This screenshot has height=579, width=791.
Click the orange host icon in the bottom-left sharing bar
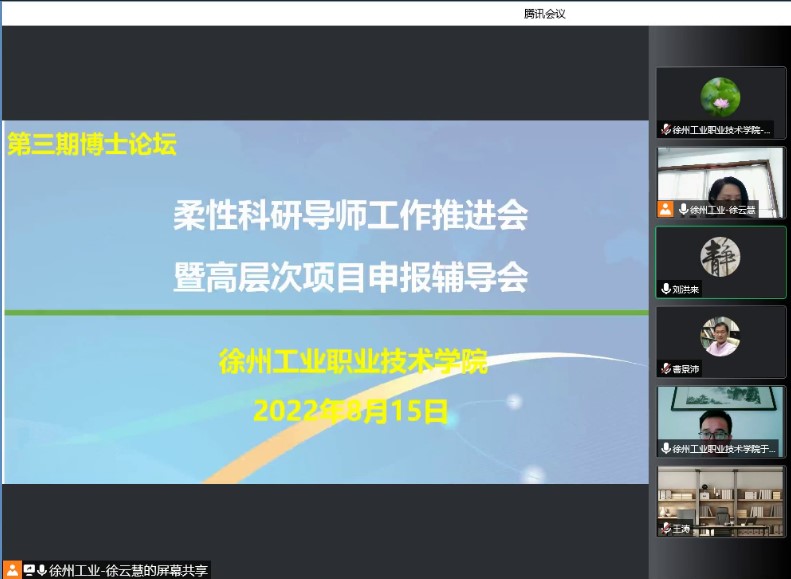pyautogui.click(x=11, y=570)
